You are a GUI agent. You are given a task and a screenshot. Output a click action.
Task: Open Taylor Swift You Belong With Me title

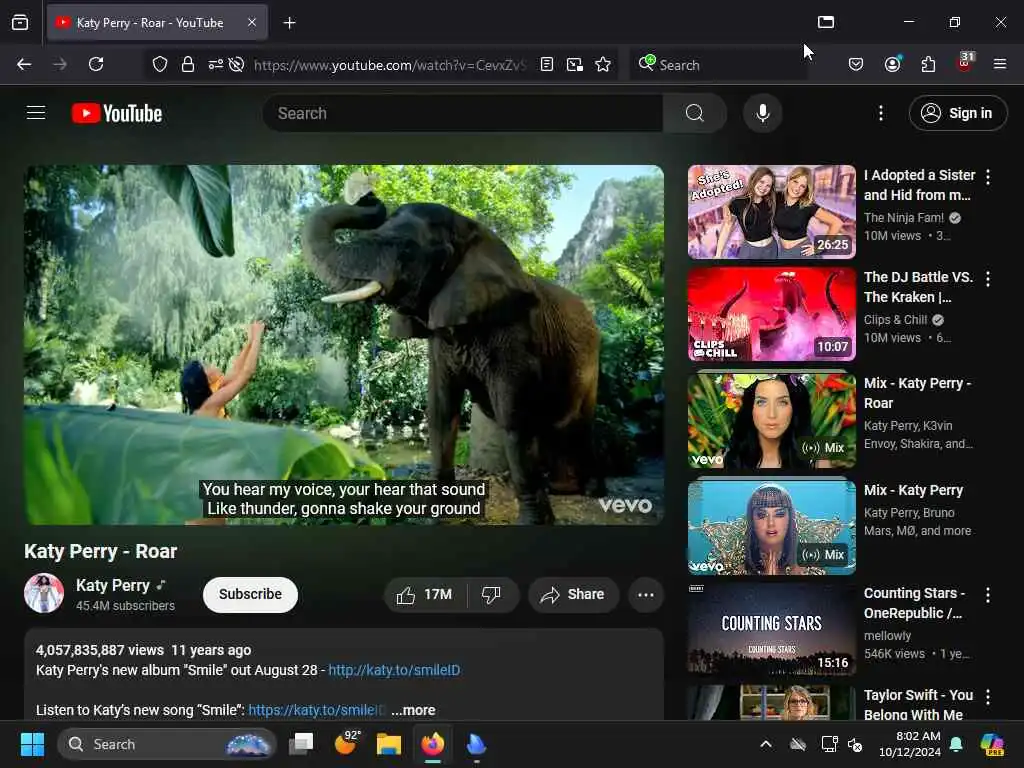point(918,705)
